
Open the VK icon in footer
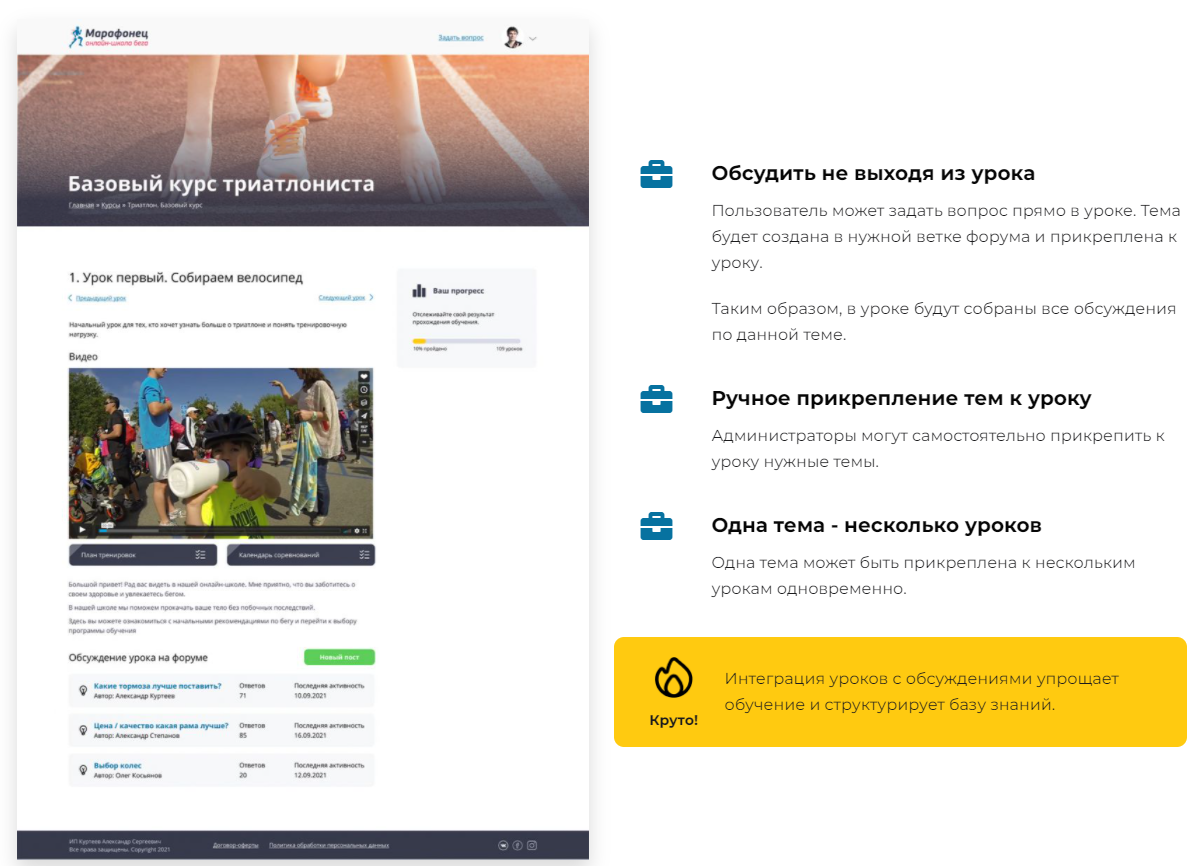(503, 845)
